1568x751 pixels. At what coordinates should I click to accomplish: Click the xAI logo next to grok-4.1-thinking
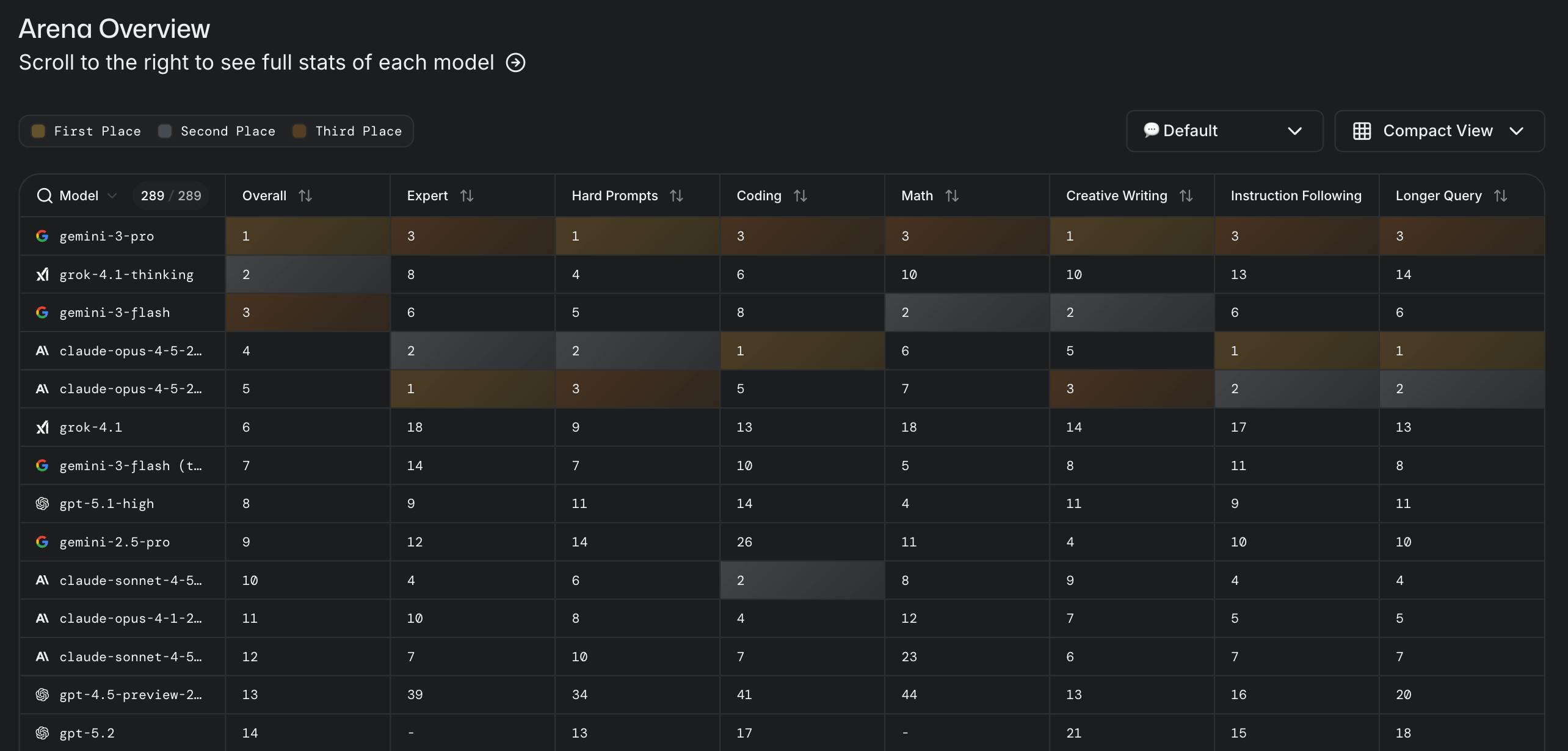(x=42, y=274)
